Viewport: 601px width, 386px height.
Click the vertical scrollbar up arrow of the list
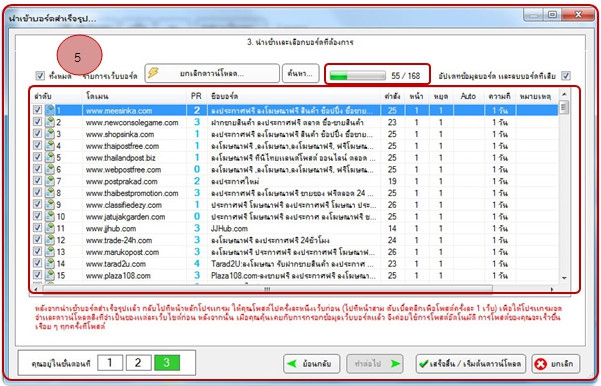[x=564, y=94]
